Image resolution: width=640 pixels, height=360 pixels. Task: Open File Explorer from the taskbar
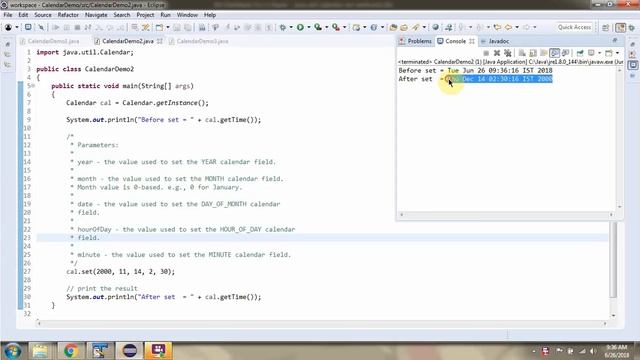40,351
